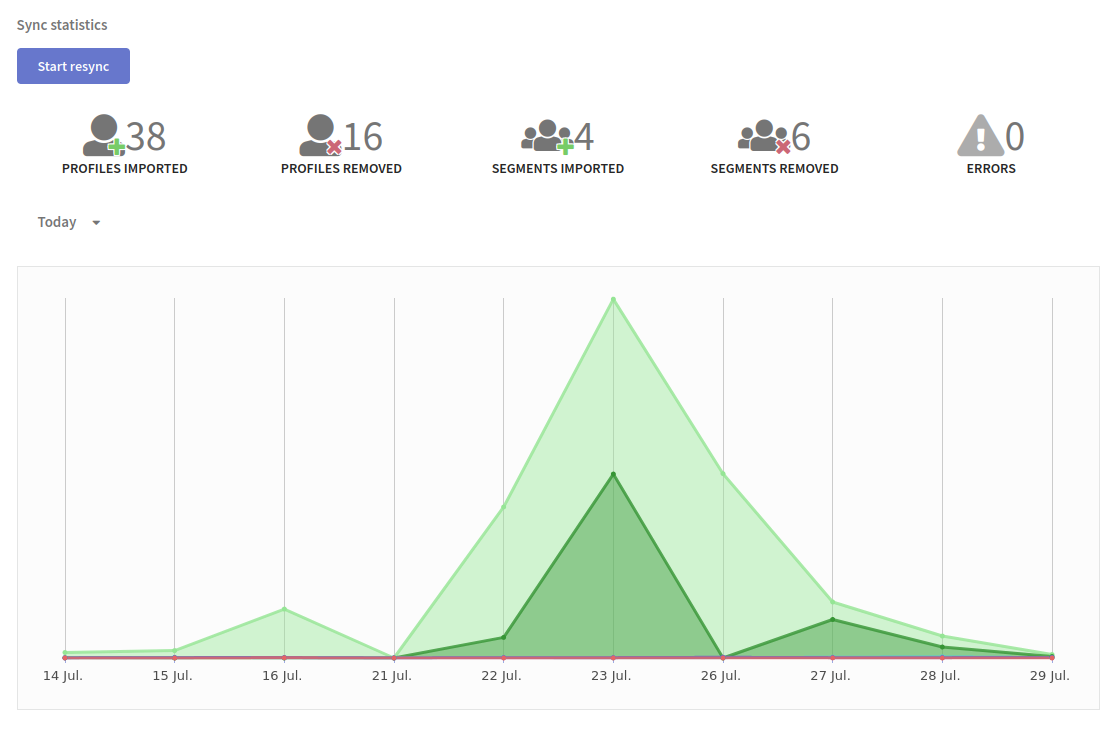Click the 21 Jul. axis label
Image resolution: width=1114 pixels, height=738 pixels.
(391, 675)
